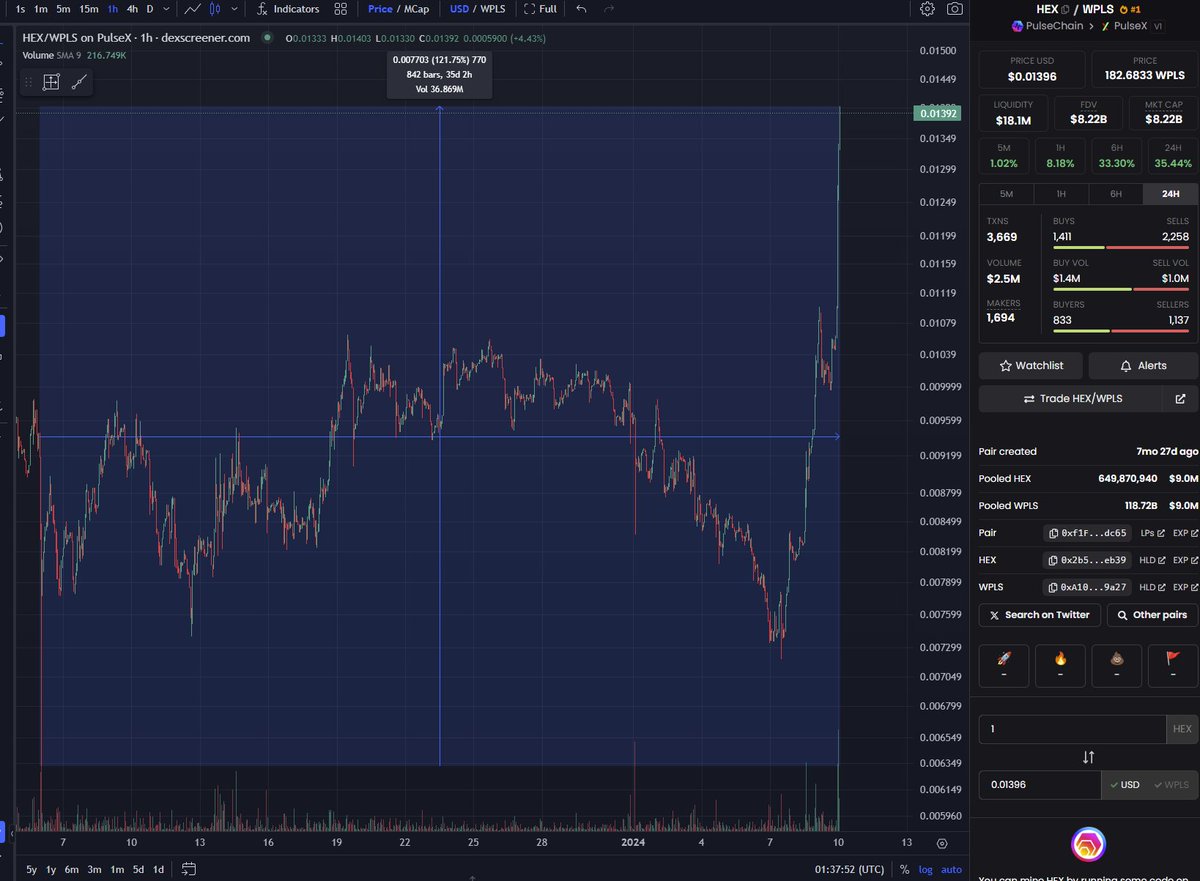The width and height of the screenshot is (1200, 881).
Task: Set range to 1y
Action: [x=51, y=869]
